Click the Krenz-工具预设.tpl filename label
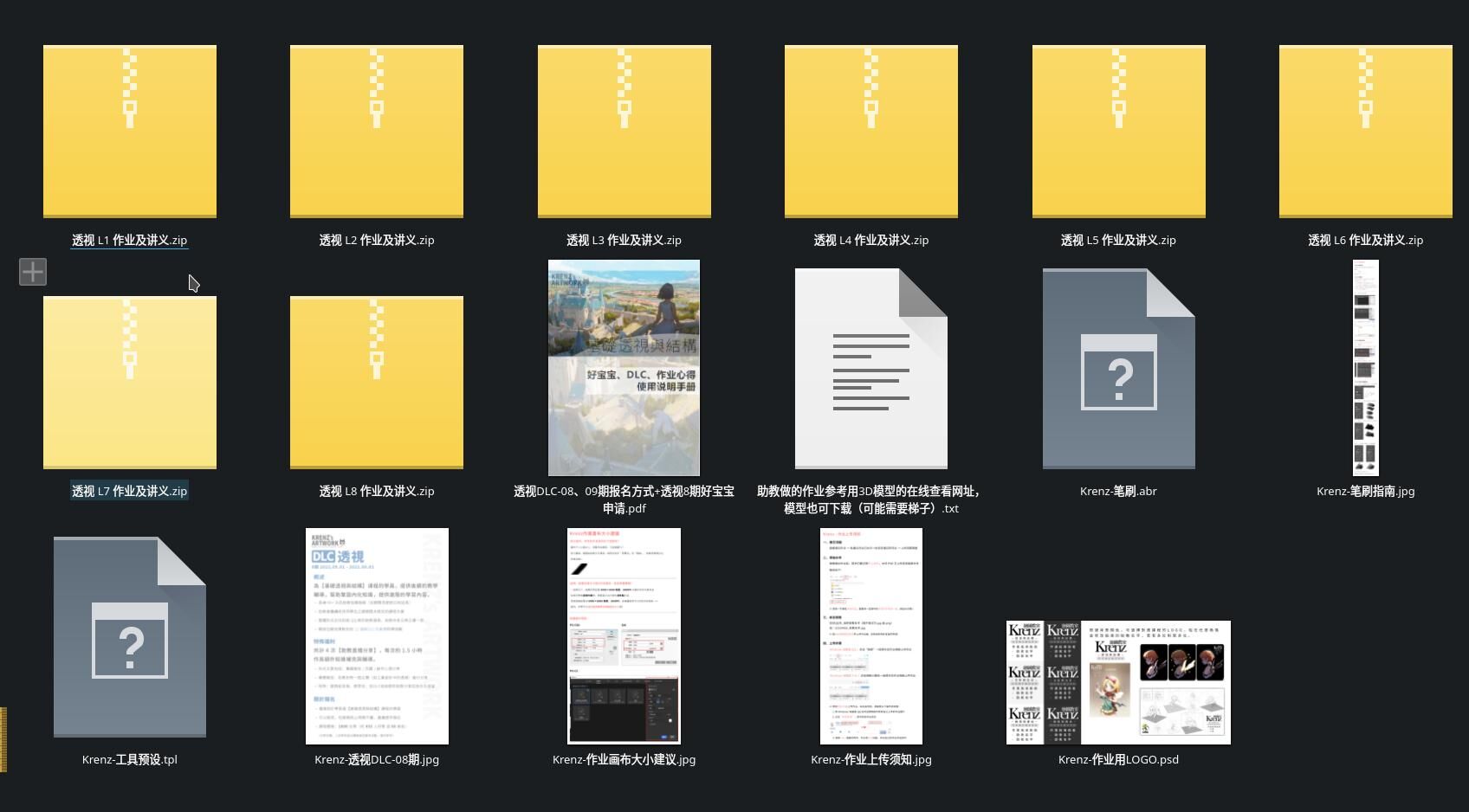 coord(130,760)
